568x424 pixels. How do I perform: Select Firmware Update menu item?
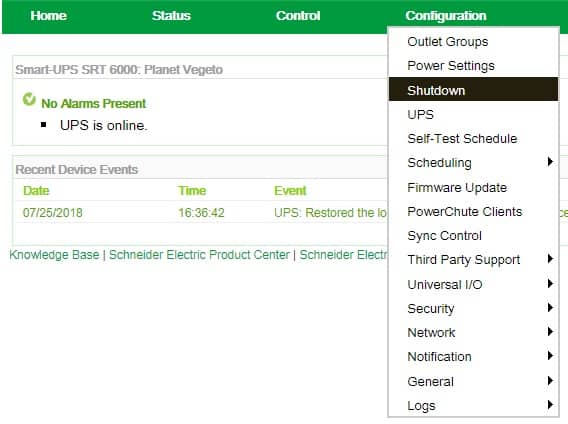point(473,187)
